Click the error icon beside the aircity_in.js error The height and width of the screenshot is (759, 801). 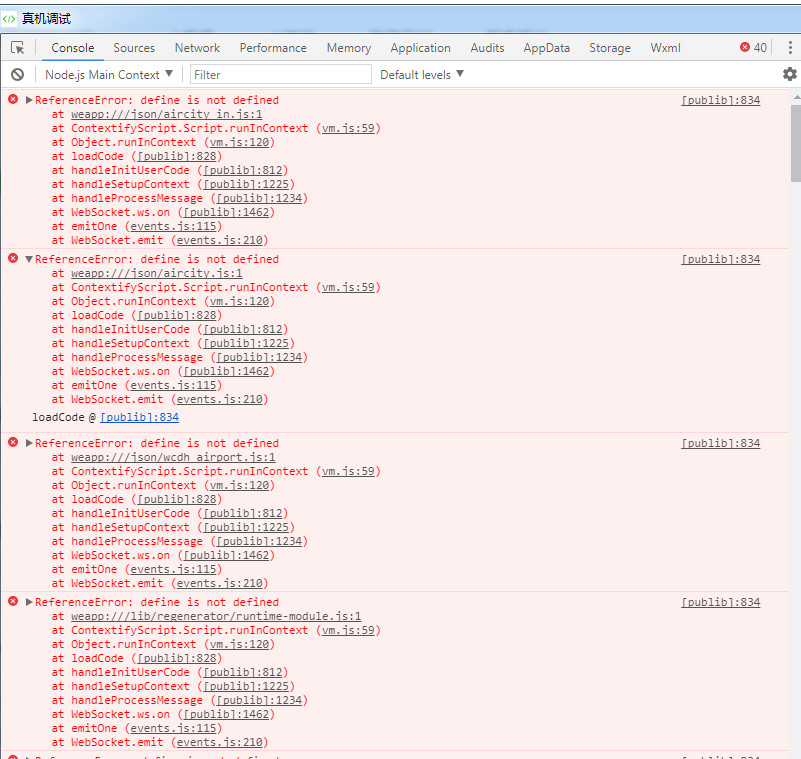pos(13,99)
